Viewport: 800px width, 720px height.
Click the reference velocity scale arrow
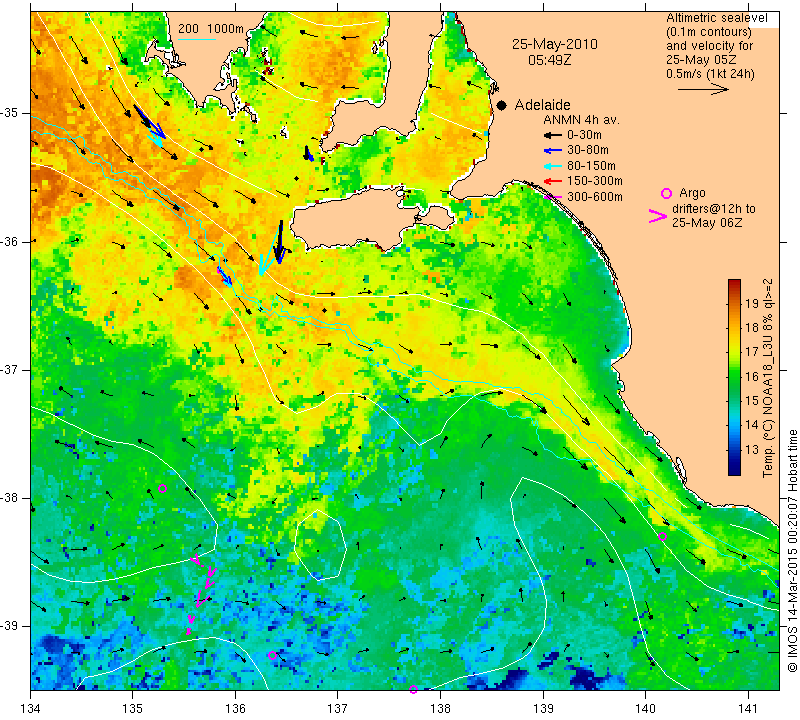tap(703, 89)
